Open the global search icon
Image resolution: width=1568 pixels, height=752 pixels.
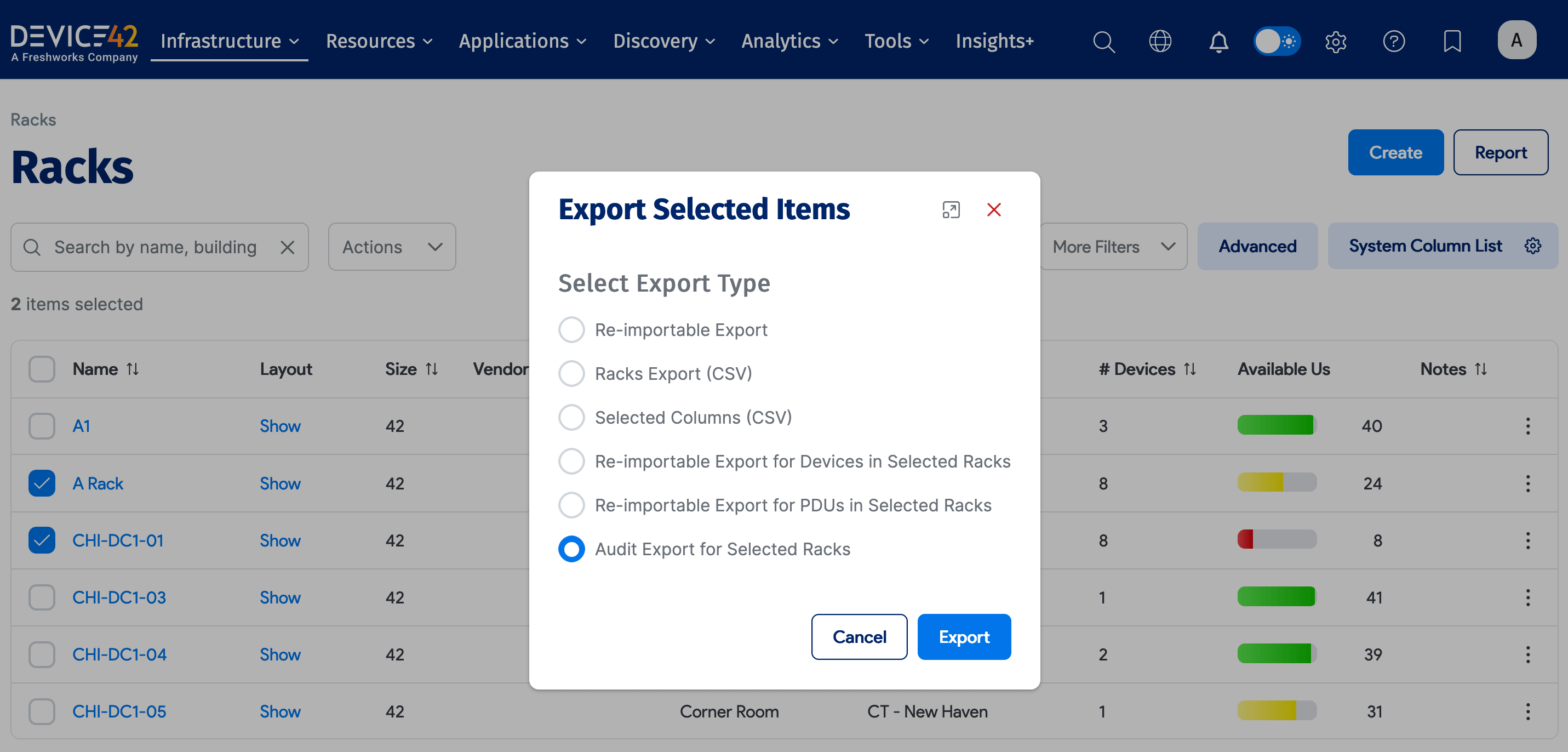(x=1103, y=42)
